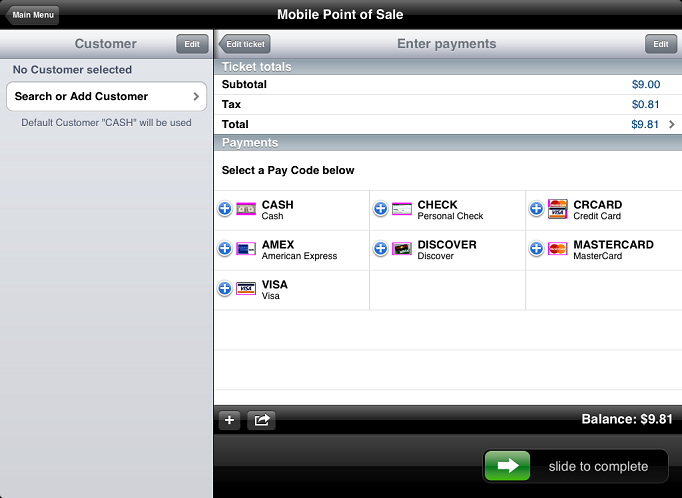Go back to Main Menu
Image resolution: width=682 pixels, height=498 pixels.
(x=33, y=15)
